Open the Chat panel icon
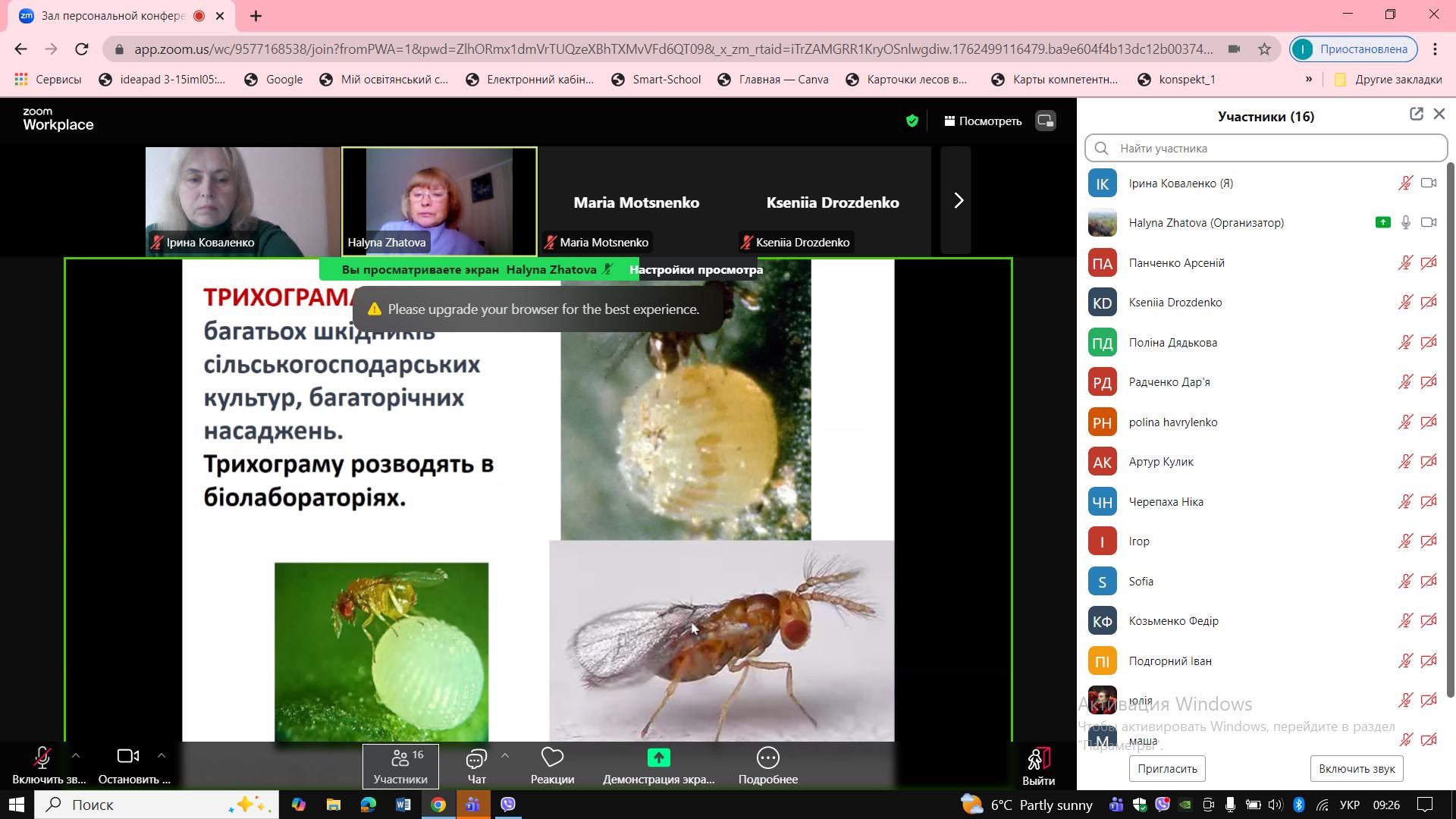The width and height of the screenshot is (1456, 819). 476,758
